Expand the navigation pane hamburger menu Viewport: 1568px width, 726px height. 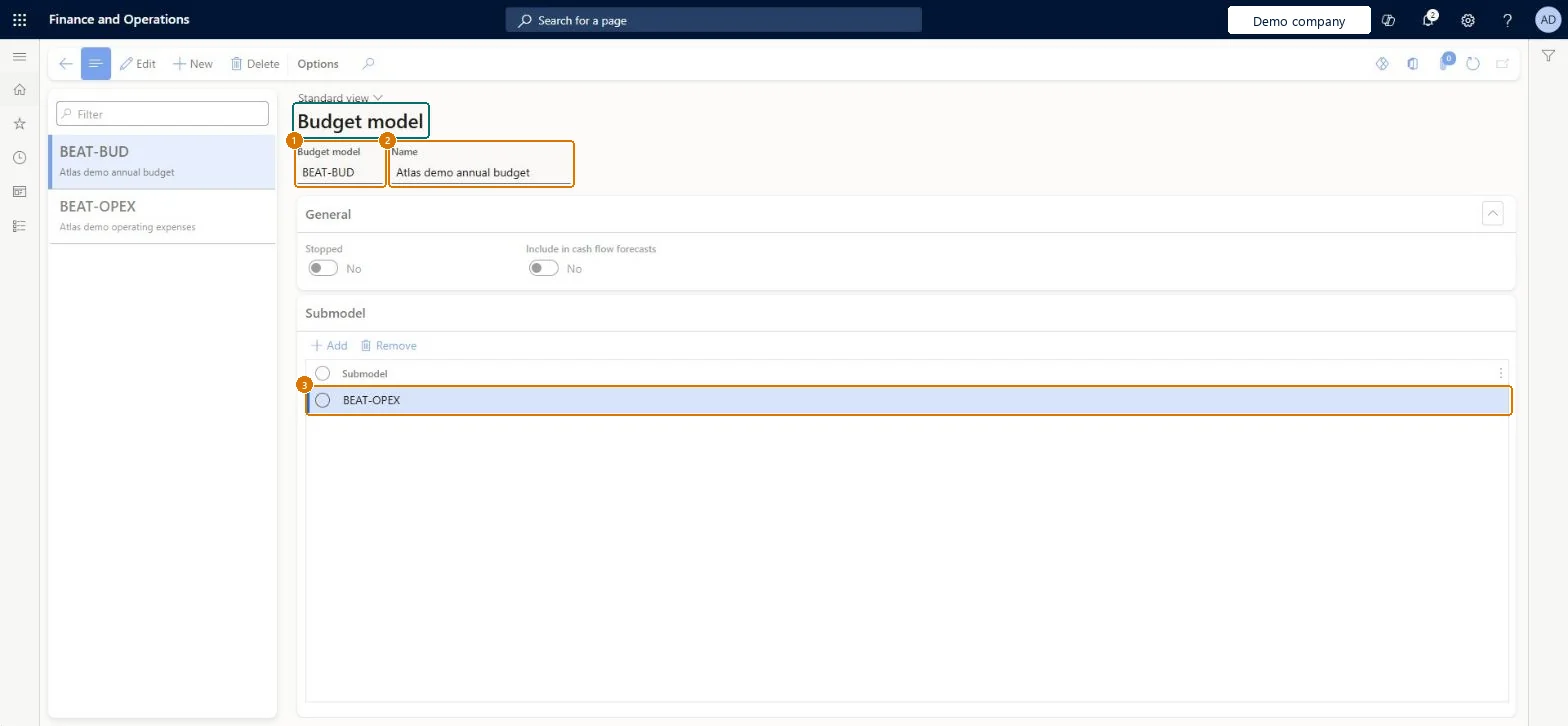point(19,57)
